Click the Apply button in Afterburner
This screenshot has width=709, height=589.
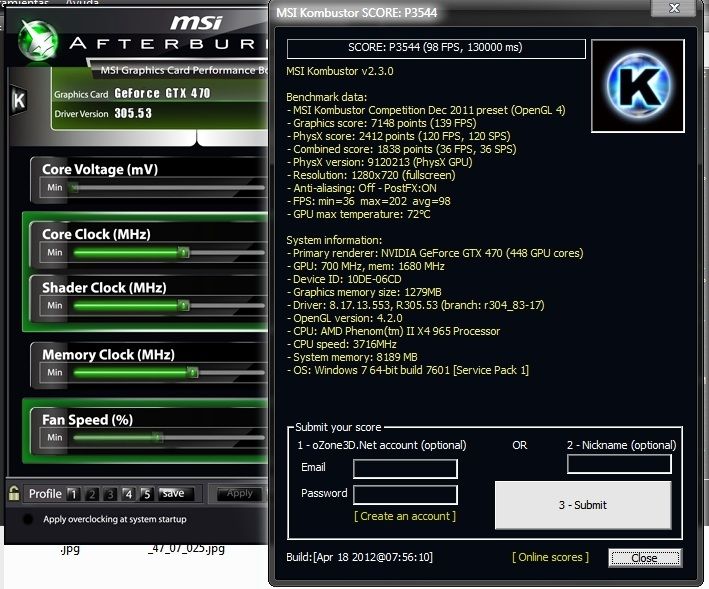[240, 494]
